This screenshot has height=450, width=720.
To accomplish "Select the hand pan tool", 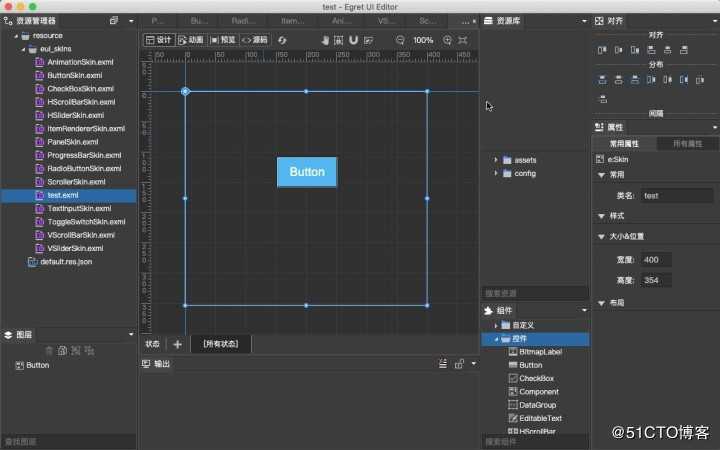I will point(325,40).
